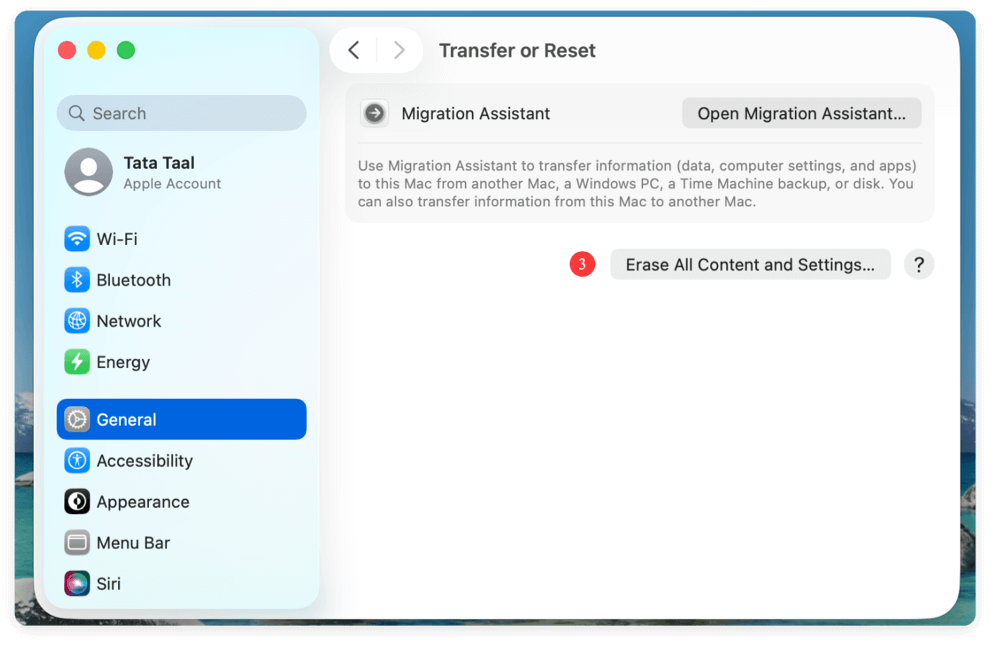The image size is (991, 645).
Task: Click Erase All Content and Settings
Action: click(750, 264)
